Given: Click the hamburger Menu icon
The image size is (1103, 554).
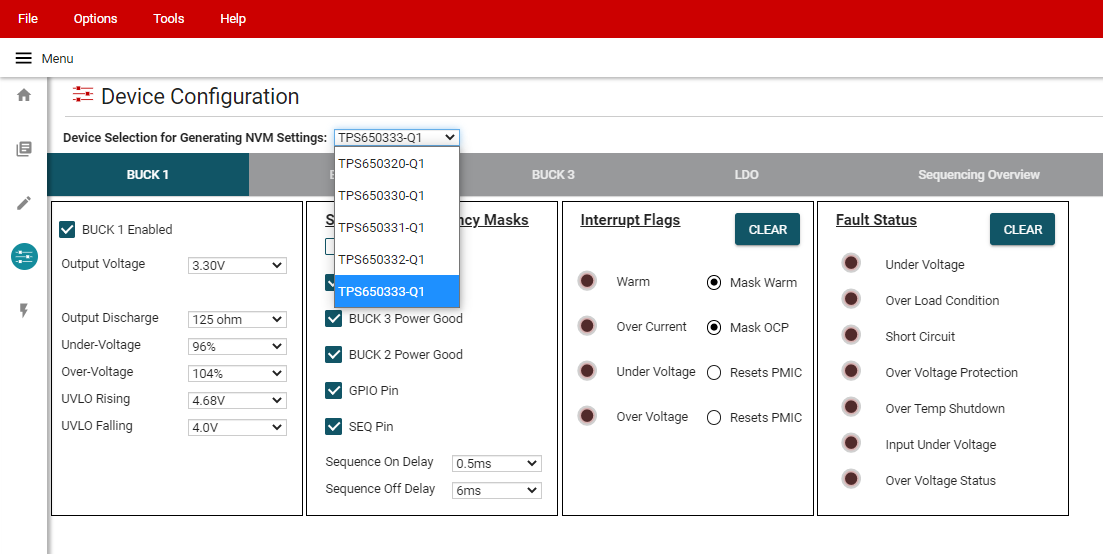Looking at the screenshot, I should [x=24, y=58].
